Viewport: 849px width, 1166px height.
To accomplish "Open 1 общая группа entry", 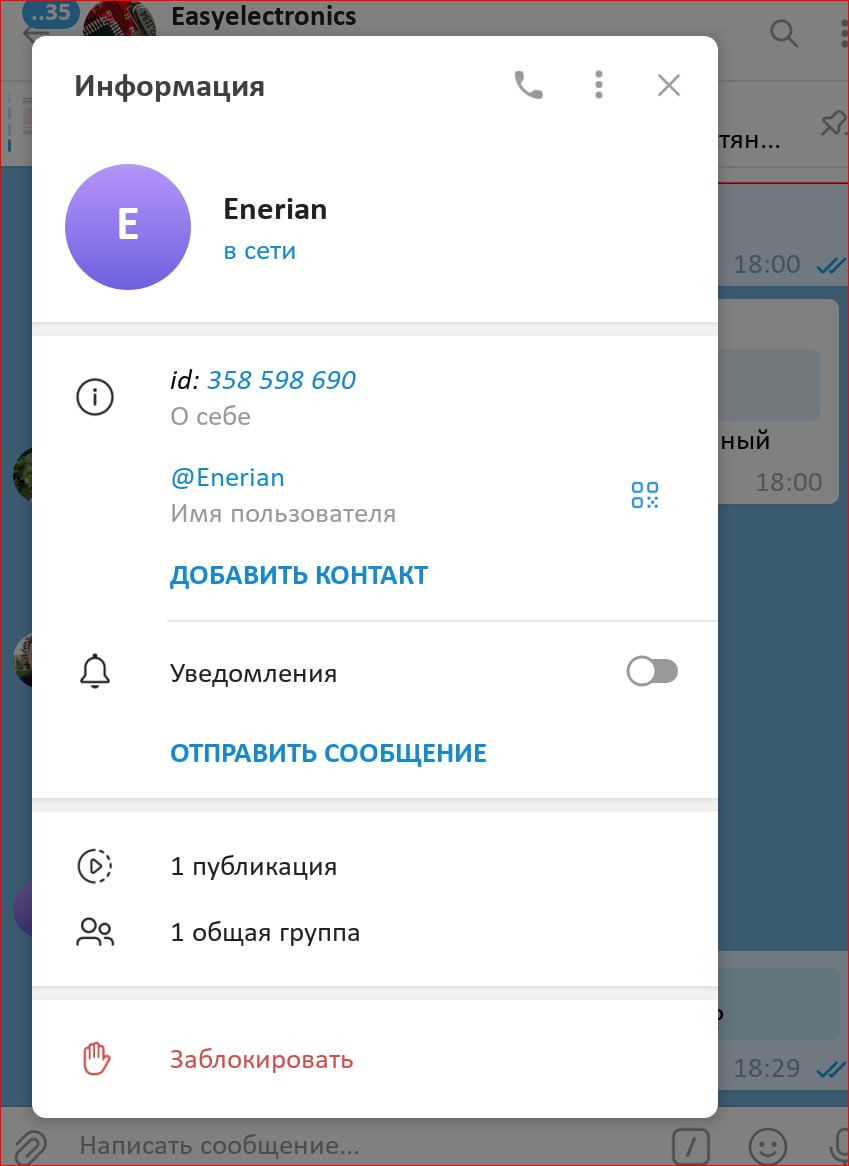I will (x=375, y=933).
